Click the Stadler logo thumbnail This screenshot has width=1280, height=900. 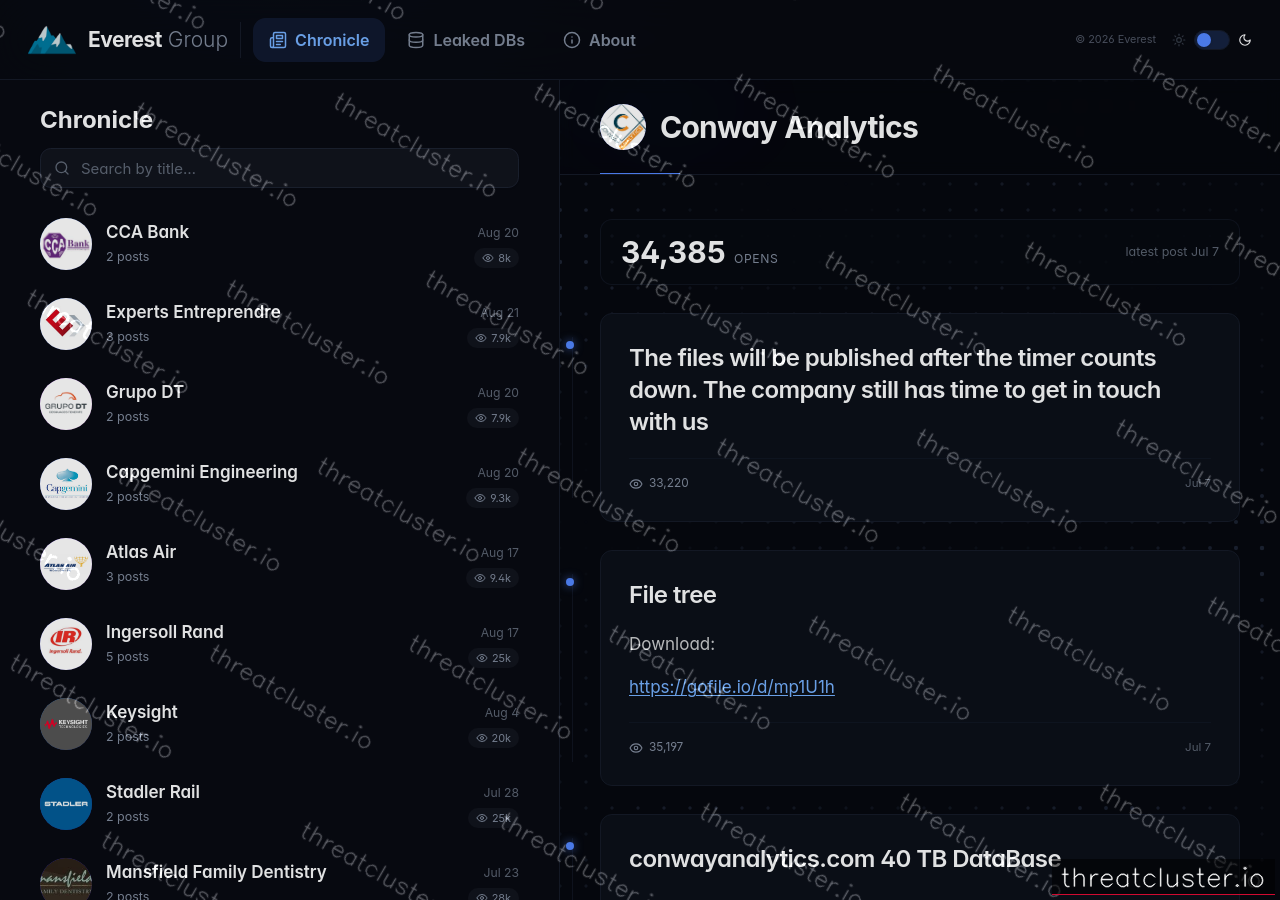pyautogui.click(x=66, y=804)
